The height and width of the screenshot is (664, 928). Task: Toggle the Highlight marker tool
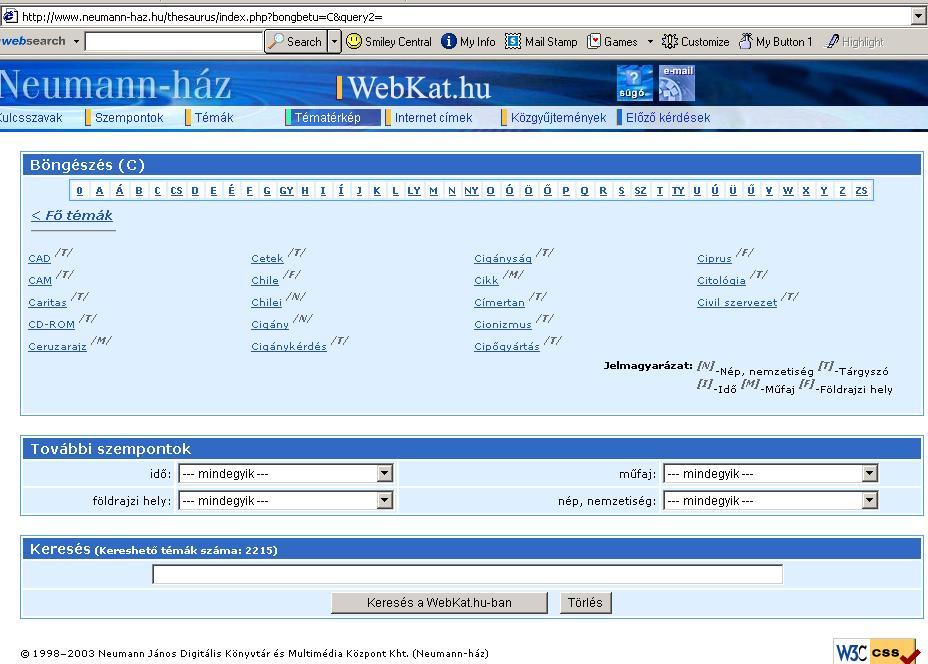[x=855, y=41]
